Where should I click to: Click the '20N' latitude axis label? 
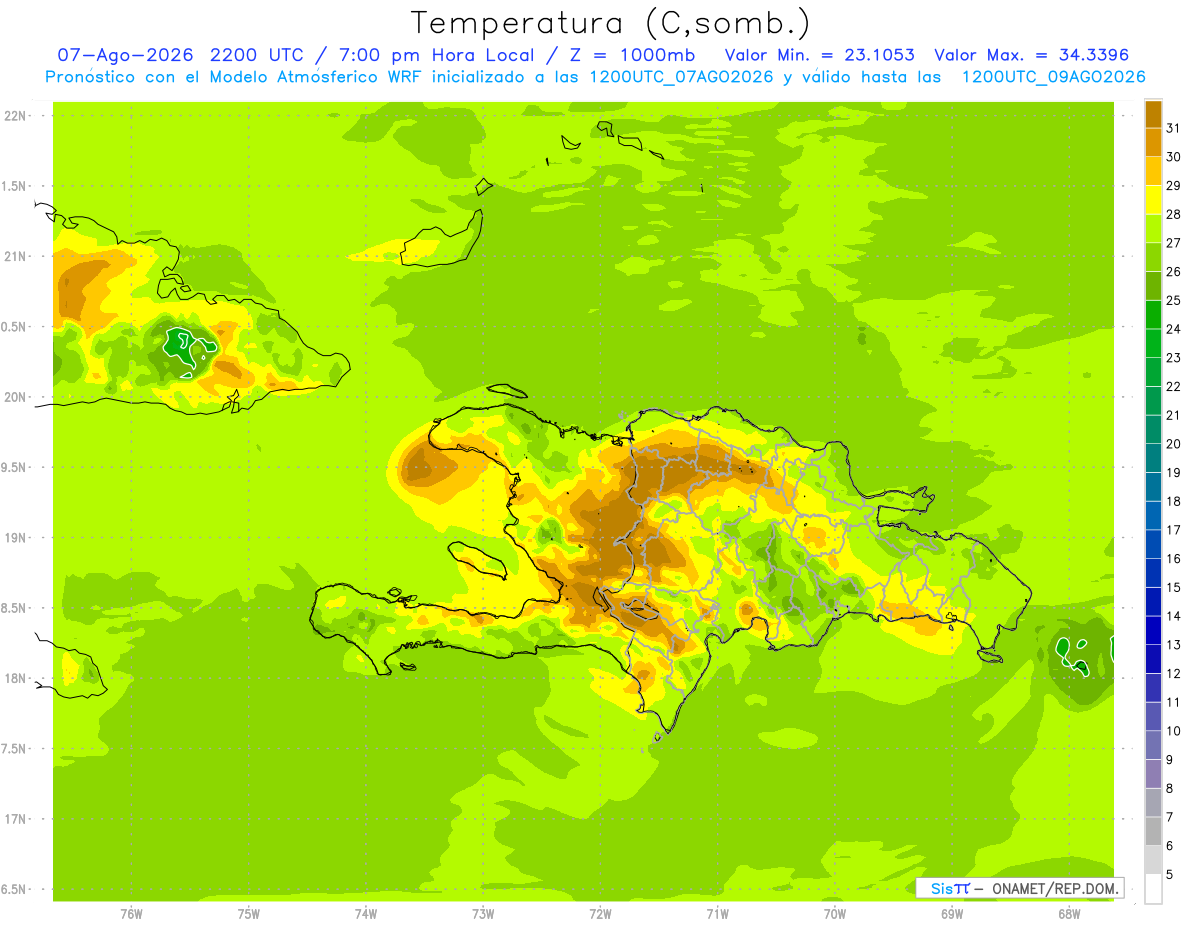pyautogui.click(x=16, y=397)
